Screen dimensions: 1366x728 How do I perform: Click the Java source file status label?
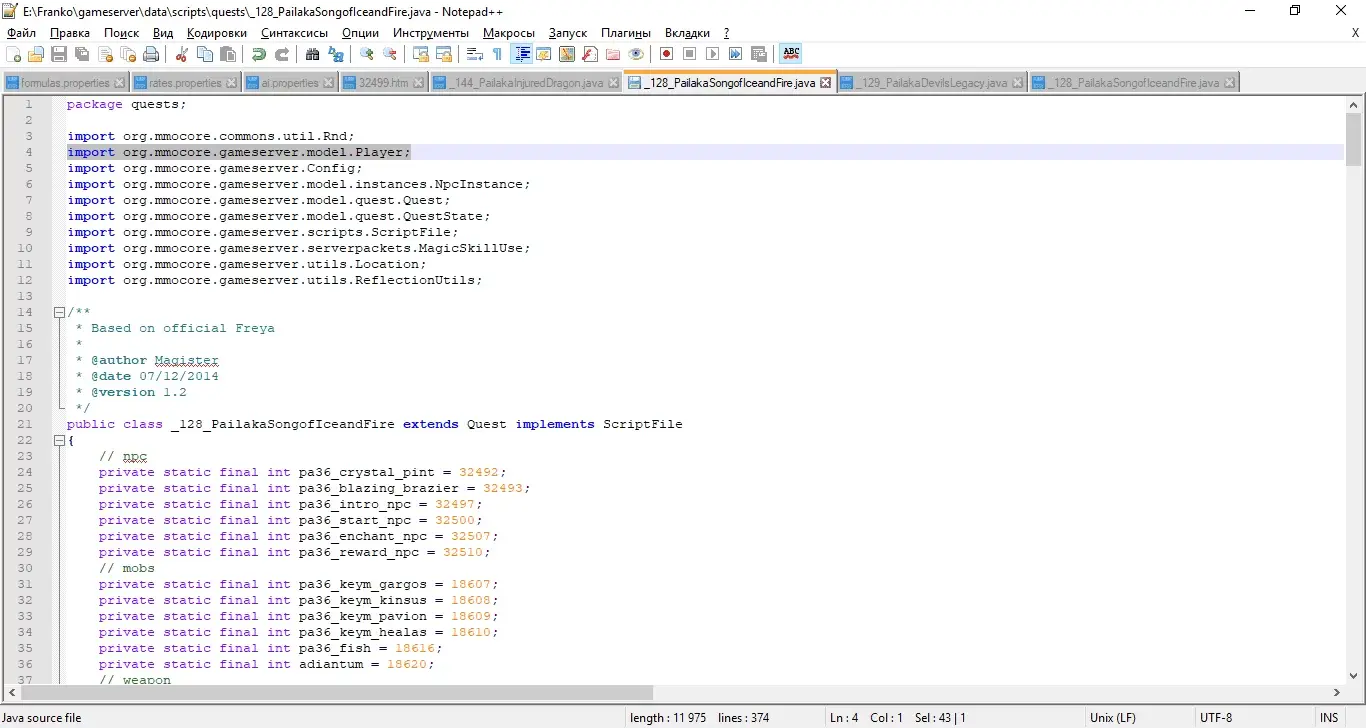pos(41,718)
